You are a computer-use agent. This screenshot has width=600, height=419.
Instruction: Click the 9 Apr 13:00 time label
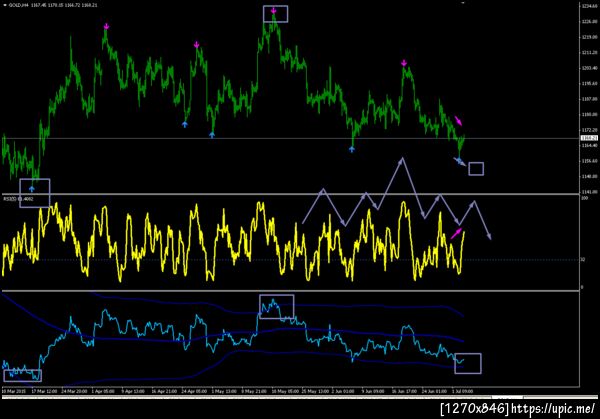pos(133,391)
